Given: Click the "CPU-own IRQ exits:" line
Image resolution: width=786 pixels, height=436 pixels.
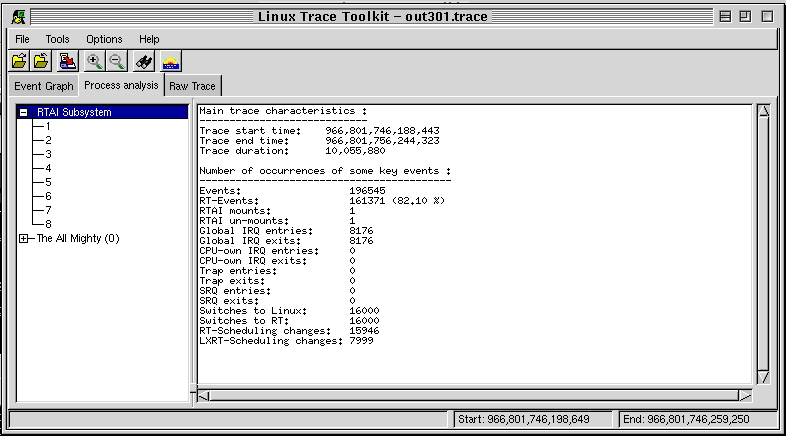Looking at the screenshot, I should [x=277, y=261].
